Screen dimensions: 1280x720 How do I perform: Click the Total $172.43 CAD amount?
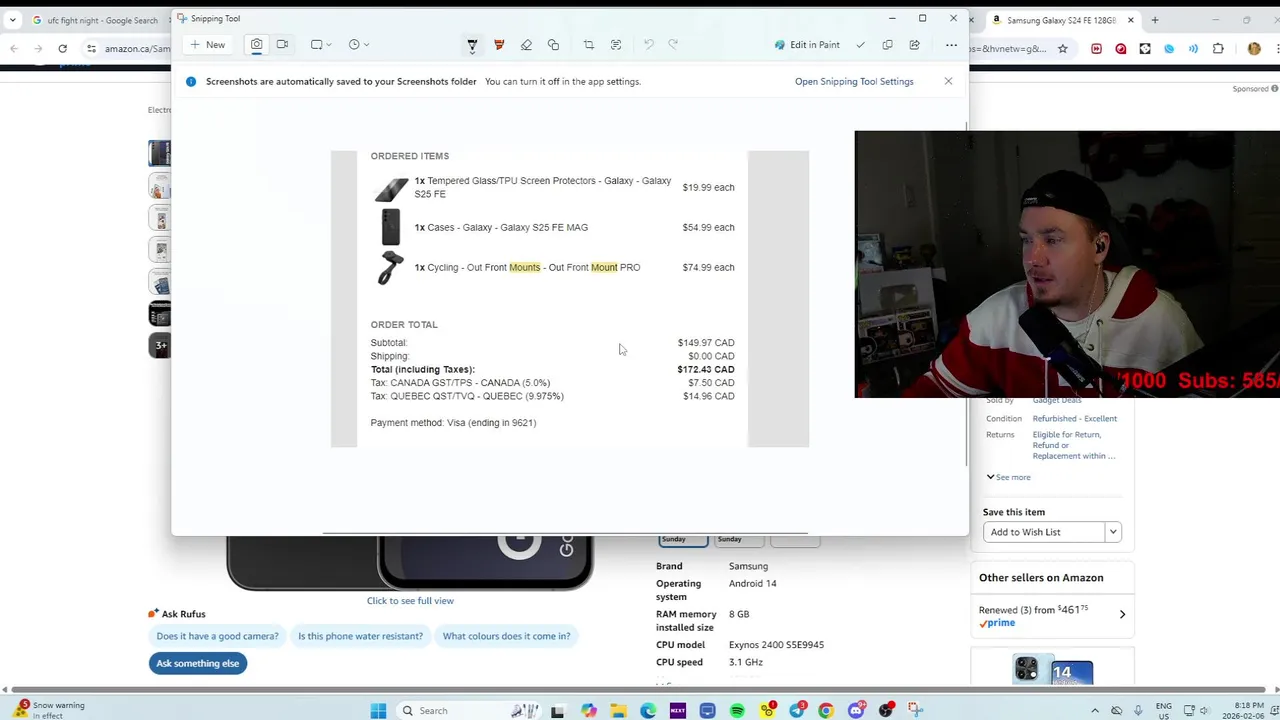click(706, 370)
